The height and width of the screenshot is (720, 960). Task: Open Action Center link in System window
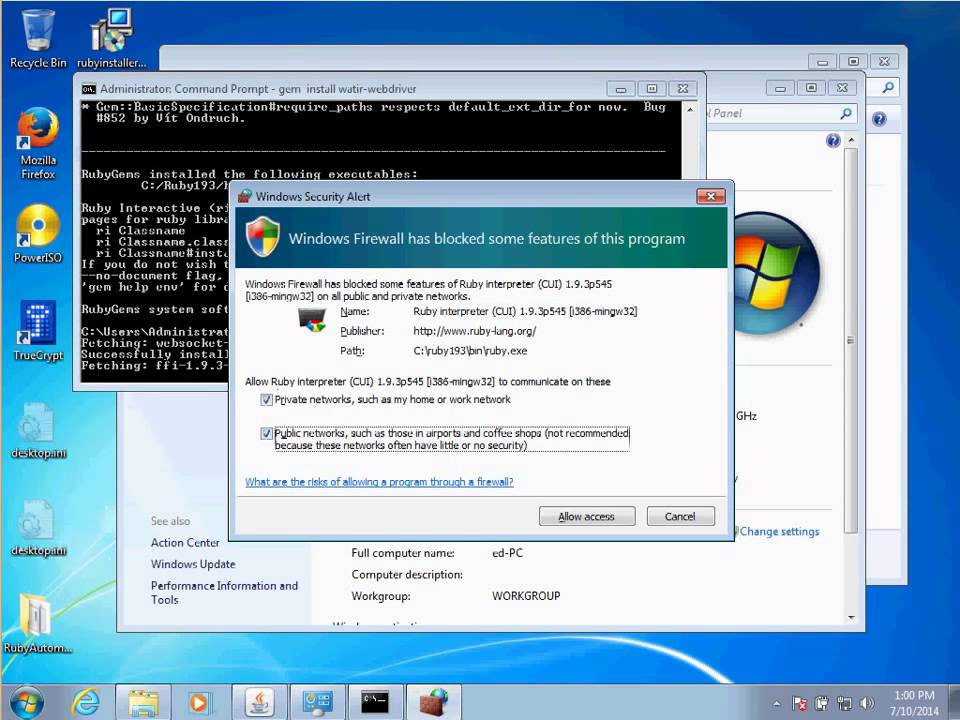coord(185,542)
